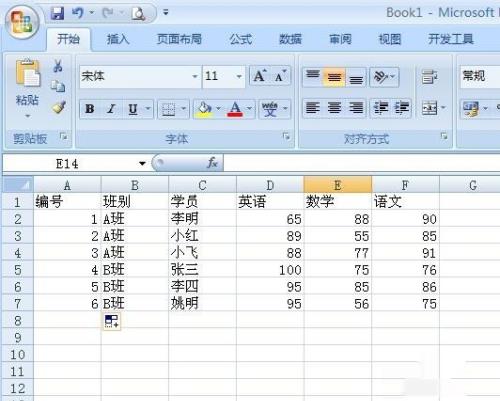The height and width of the screenshot is (401, 500).
Task: Open the 审阅 tab
Action: (340, 39)
